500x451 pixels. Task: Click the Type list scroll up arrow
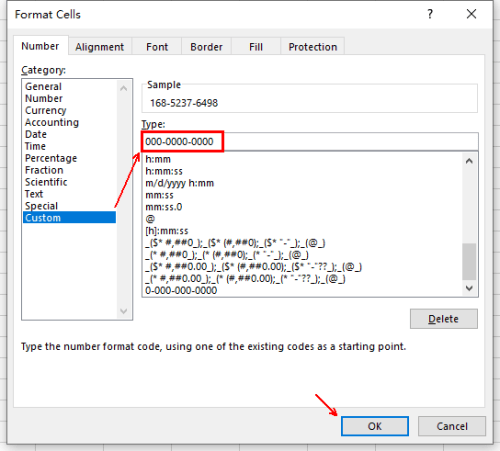[469, 161]
